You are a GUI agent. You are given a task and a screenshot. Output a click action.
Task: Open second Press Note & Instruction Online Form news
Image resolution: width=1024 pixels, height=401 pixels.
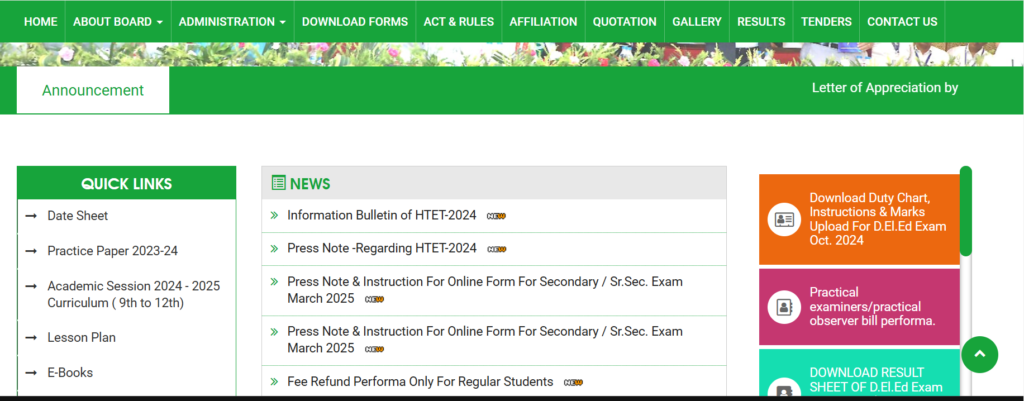click(485, 340)
